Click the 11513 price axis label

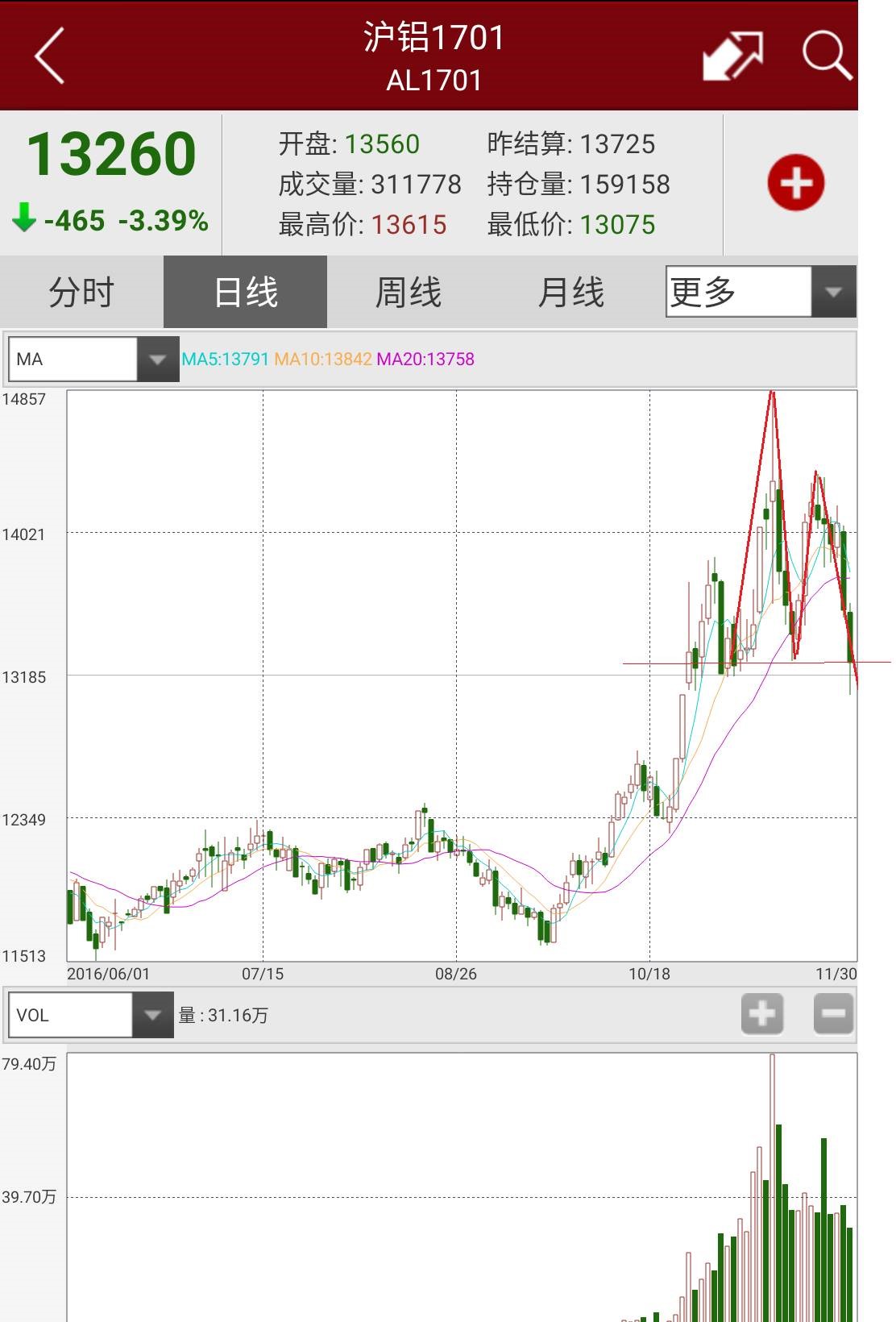tap(24, 957)
